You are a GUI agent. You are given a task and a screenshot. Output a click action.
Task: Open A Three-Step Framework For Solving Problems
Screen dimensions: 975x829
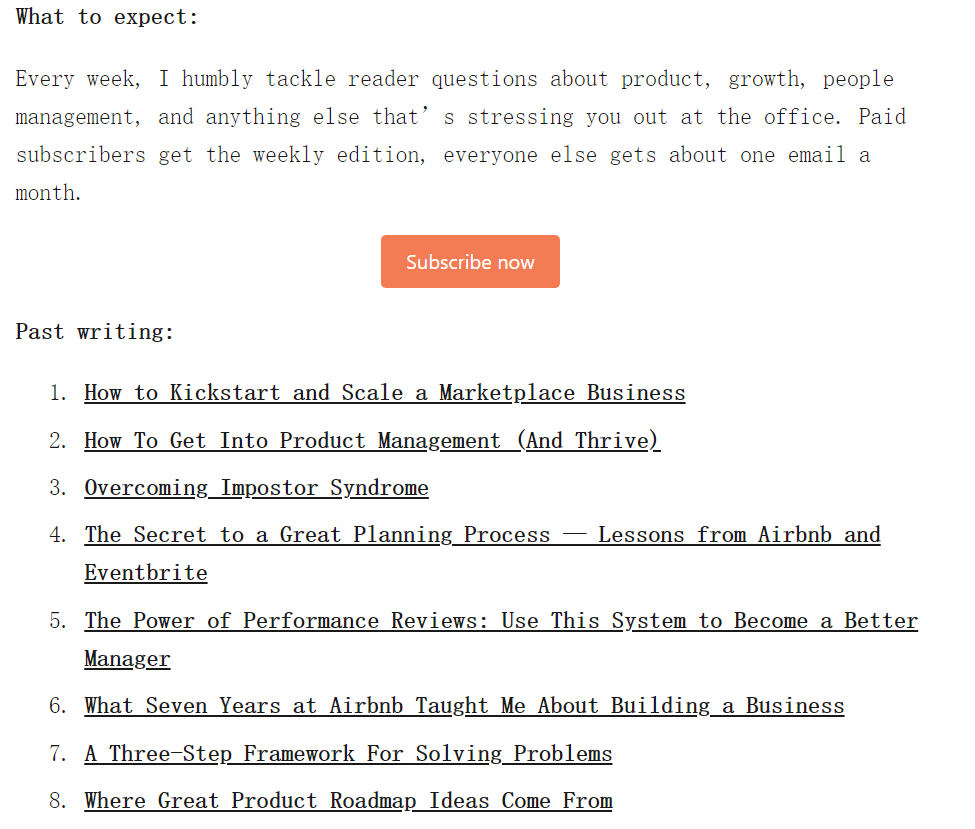348,754
